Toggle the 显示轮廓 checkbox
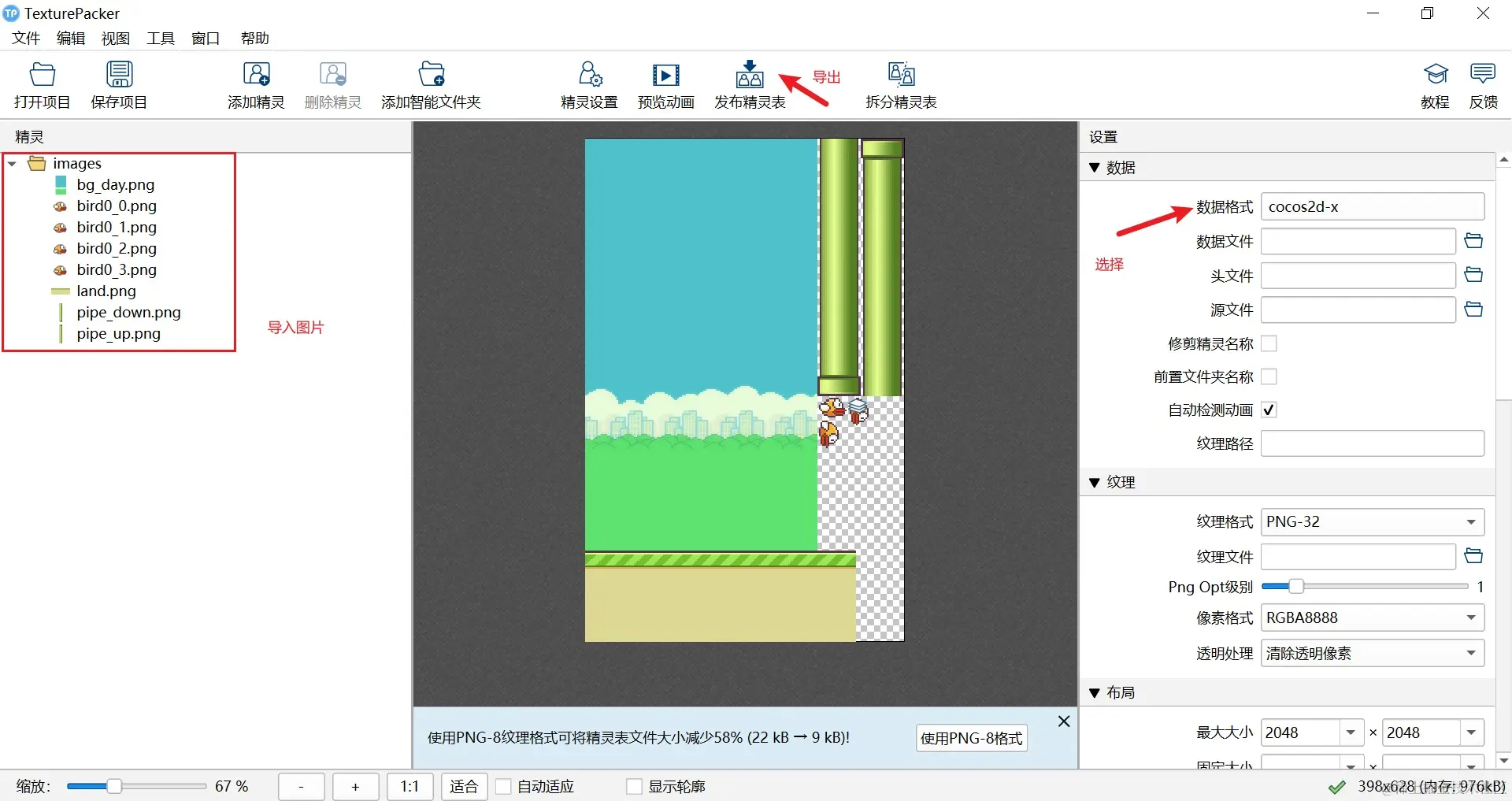The height and width of the screenshot is (801, 1512). (634, 786)
